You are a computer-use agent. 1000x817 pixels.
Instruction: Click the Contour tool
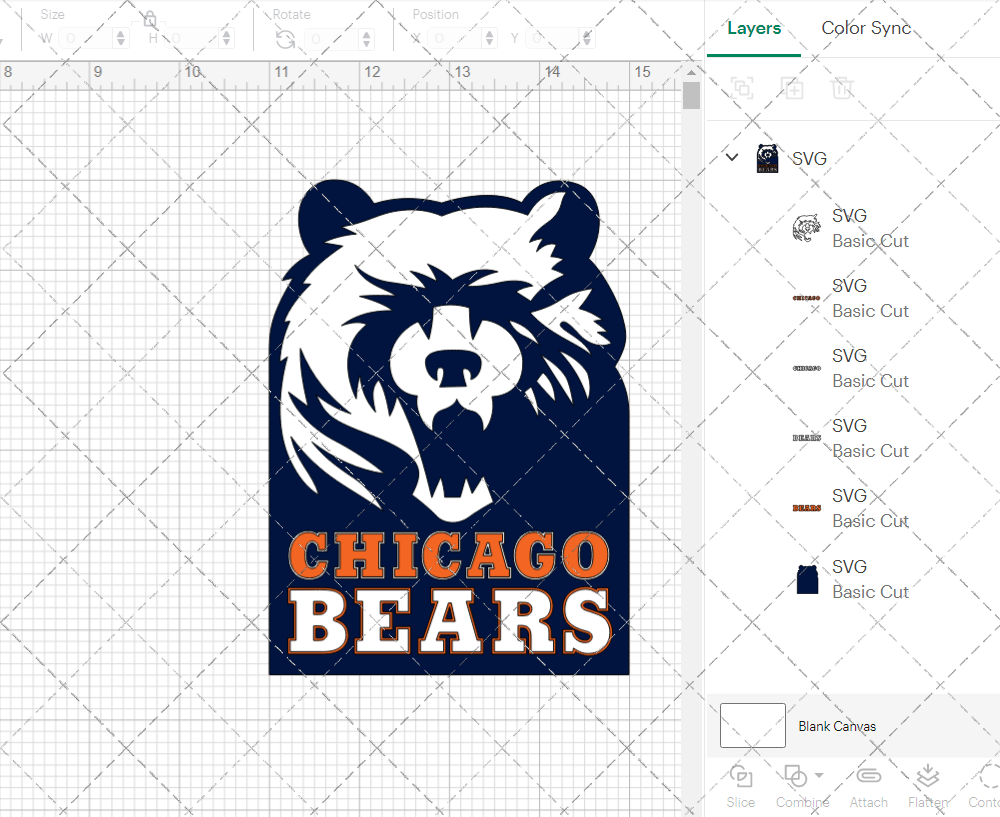(985, 786)
